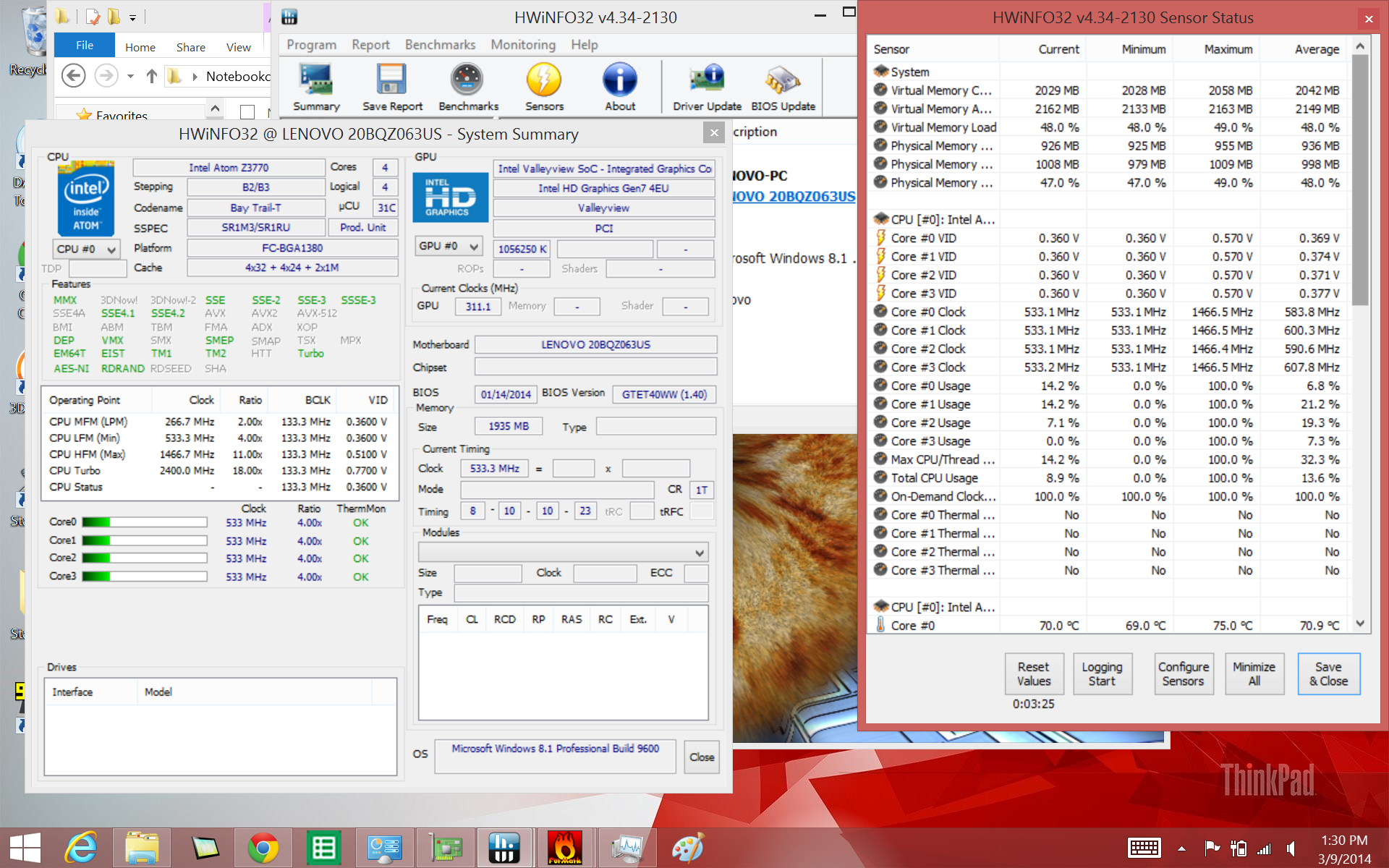Click the About info icon
The height and width of the screenshot is (868, 1389).
point(620,87)
